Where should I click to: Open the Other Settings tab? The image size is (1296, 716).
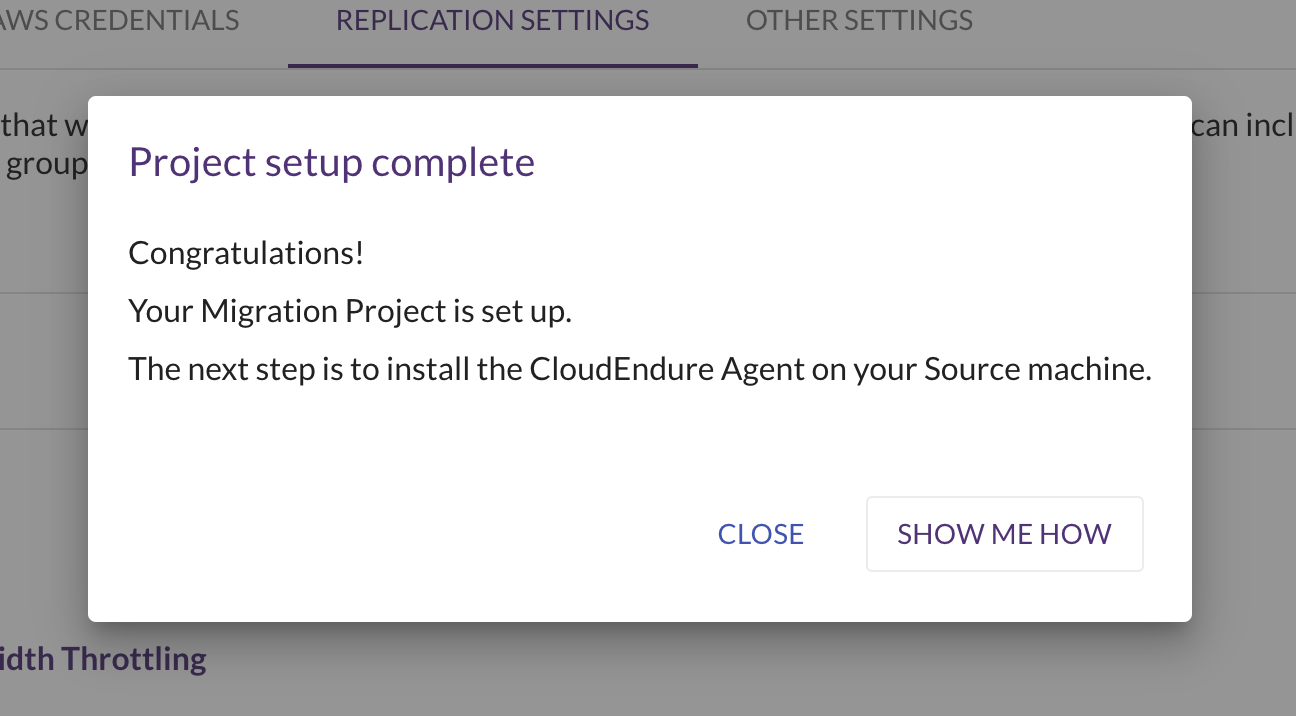859,20
